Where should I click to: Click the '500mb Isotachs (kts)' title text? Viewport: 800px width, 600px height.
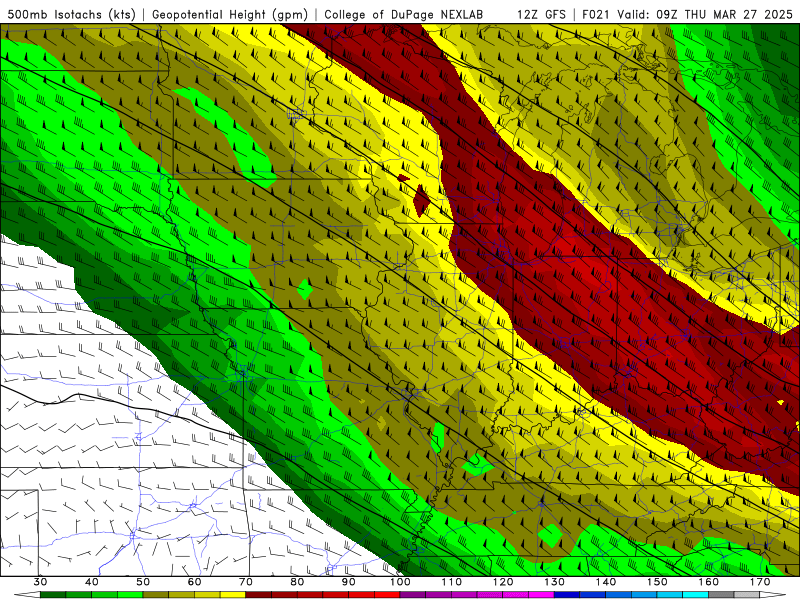click(x=69, y=15)
